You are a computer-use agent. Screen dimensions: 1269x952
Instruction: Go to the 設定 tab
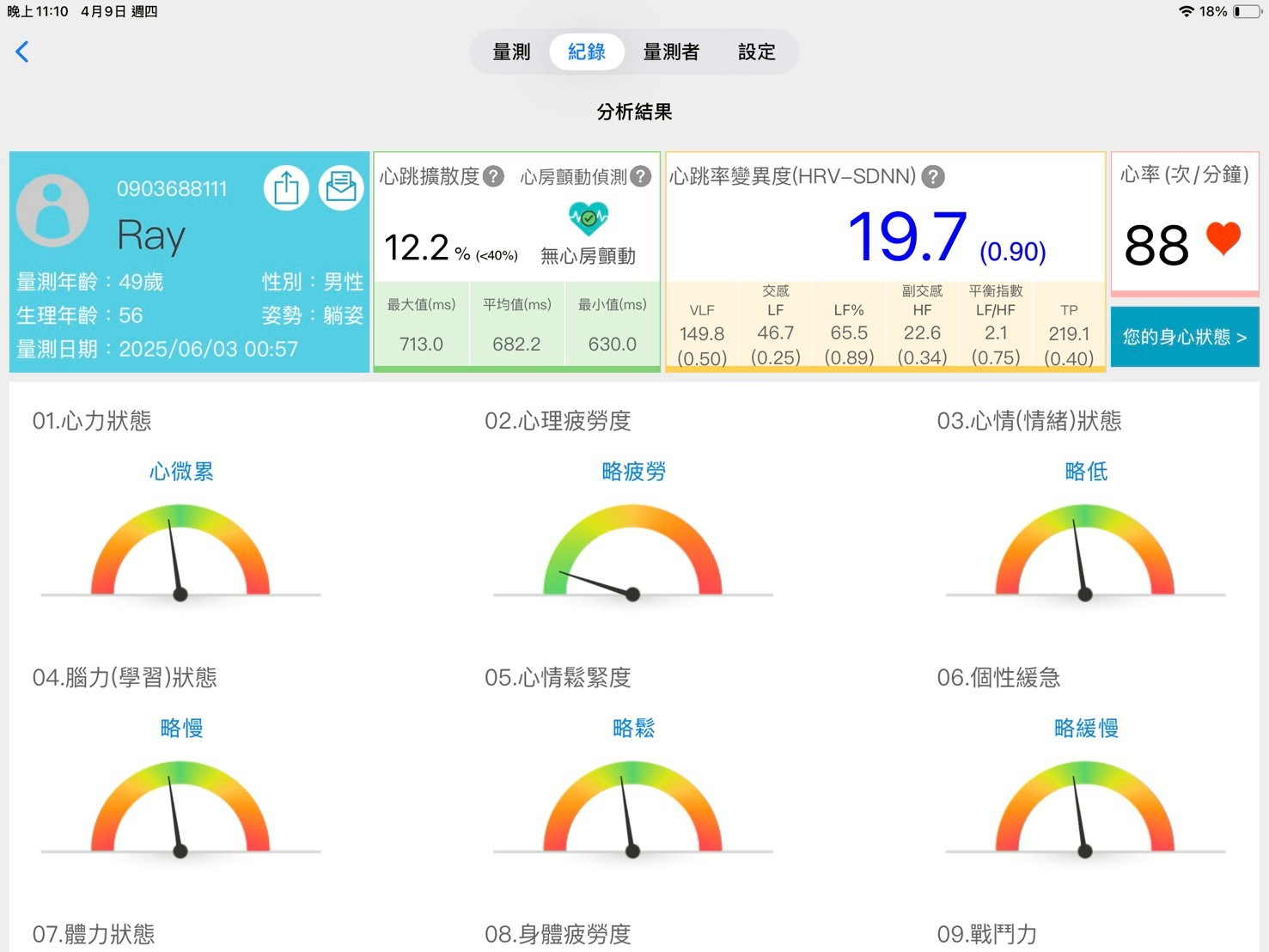(x=756, y=52)
